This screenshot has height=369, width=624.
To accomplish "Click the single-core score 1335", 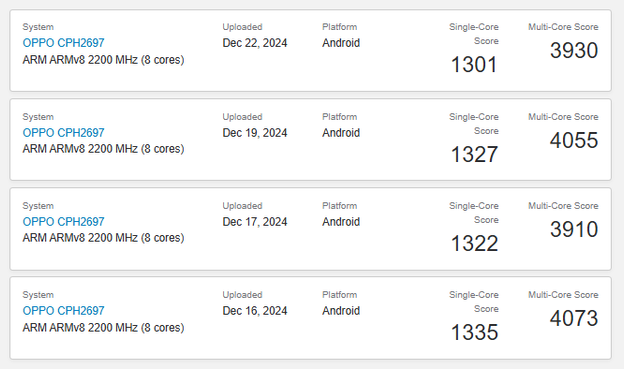I will (x=474, y=332).
